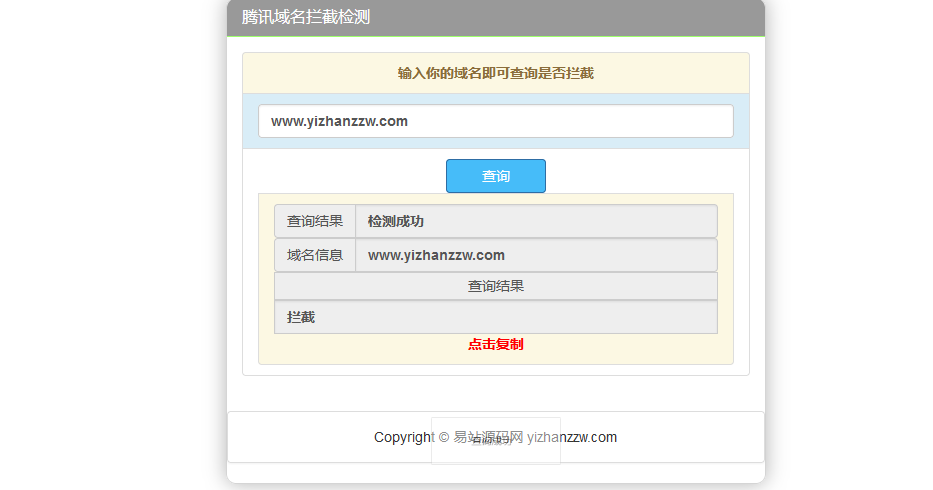The width and height of the screenshot is (933, 490).
Task: Click the domain name input field
Action: pyautogui.click(x=496, y=121)
